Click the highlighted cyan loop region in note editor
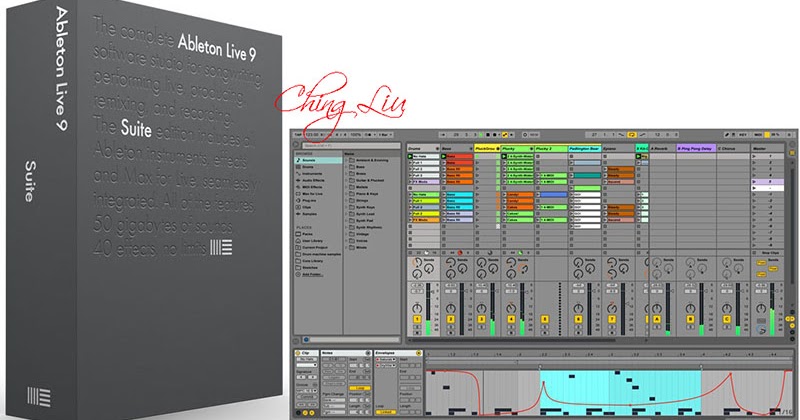Viewport: 800px width, 420px height. [620, 393]
